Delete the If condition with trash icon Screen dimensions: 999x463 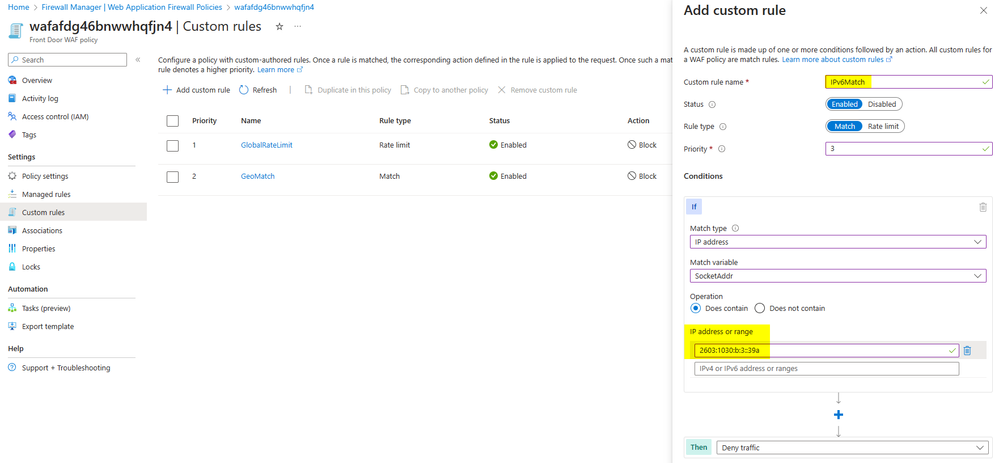click(x=982, y=207)
